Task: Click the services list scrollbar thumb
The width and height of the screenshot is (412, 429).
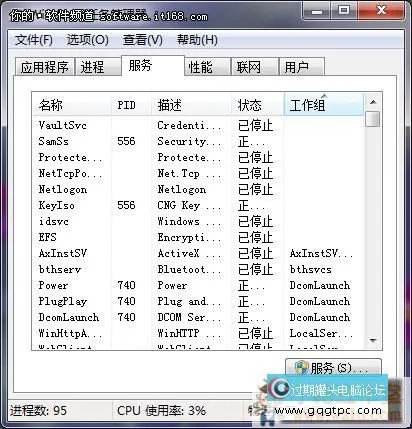Action: pos(373,119)
